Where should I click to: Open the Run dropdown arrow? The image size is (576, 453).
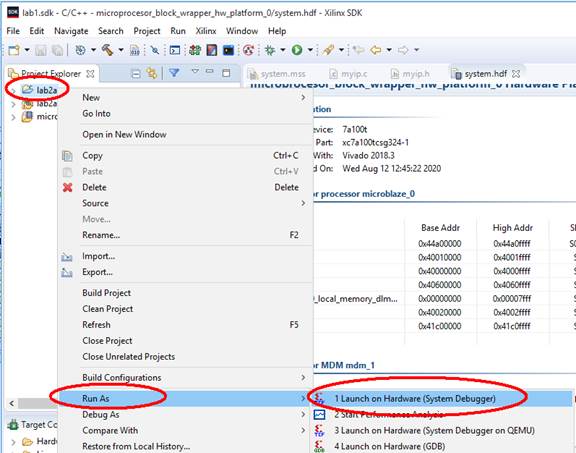click(x=310, y=50)
